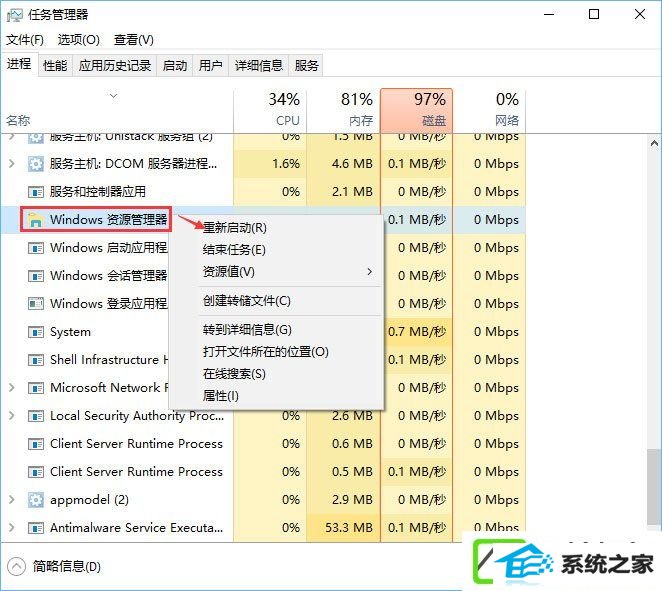The image size is (662, 591).
Task: Switch to the 服务 tab
Action: point(306,65)
